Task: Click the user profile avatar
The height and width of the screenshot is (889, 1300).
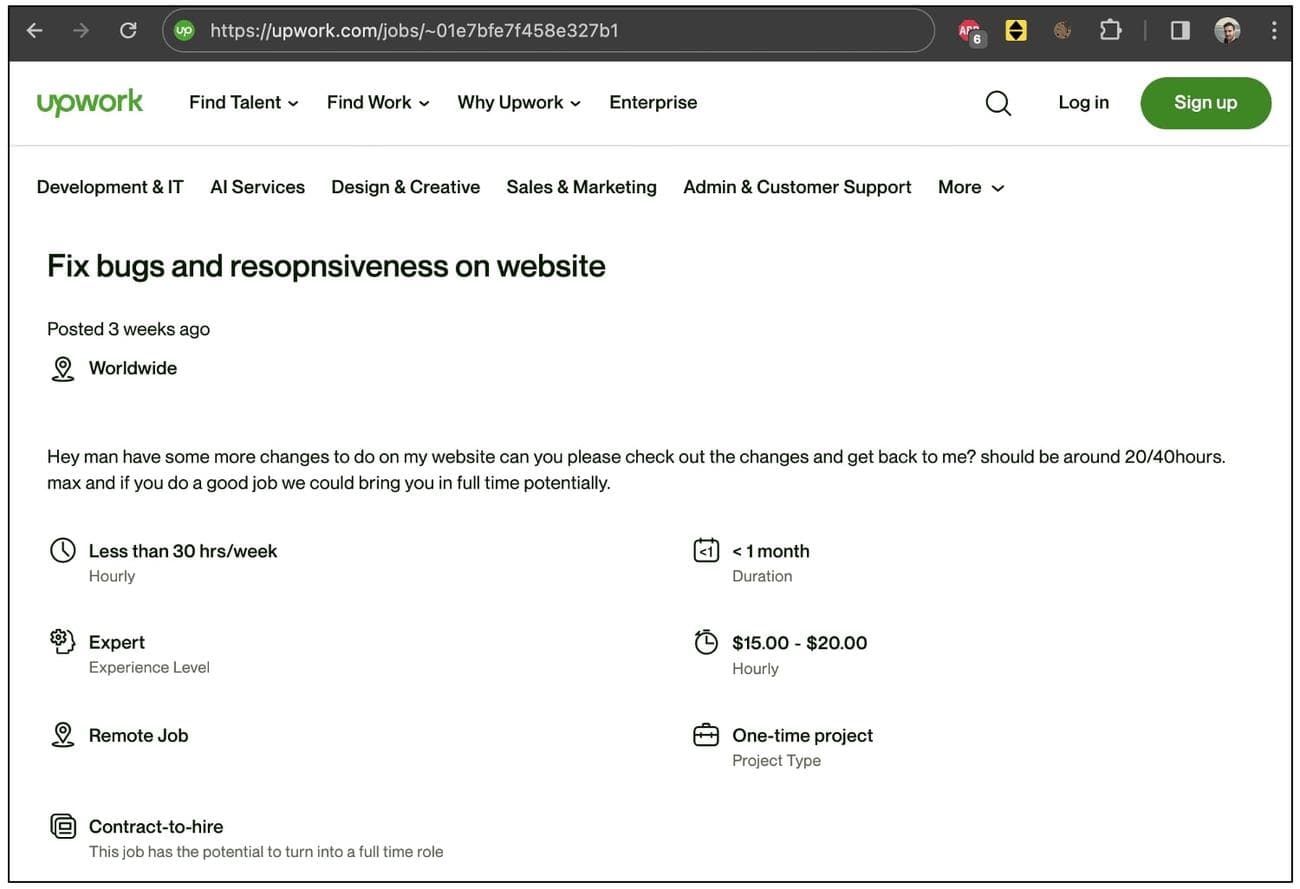Action: click(1228, 31)
